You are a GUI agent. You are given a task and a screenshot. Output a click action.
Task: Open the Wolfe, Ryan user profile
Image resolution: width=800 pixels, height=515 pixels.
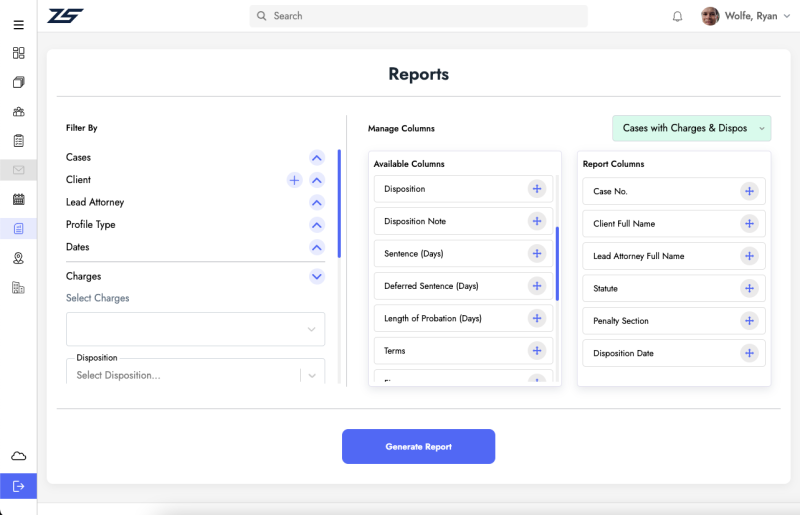point(740,16)
